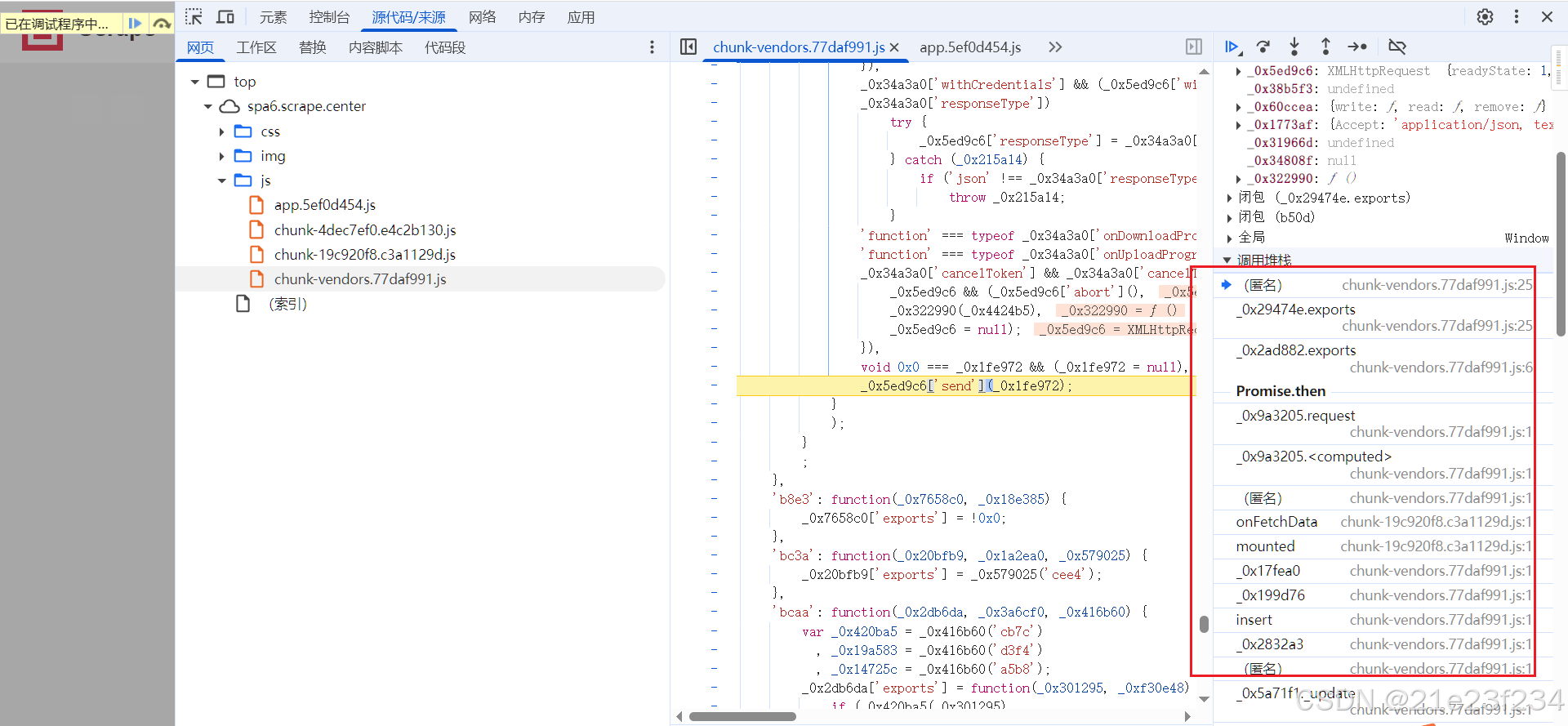Resume script execution in debugger toolbar
Image resolution: width=1568 pixels, height=726 pixels.
[1232, 47]
